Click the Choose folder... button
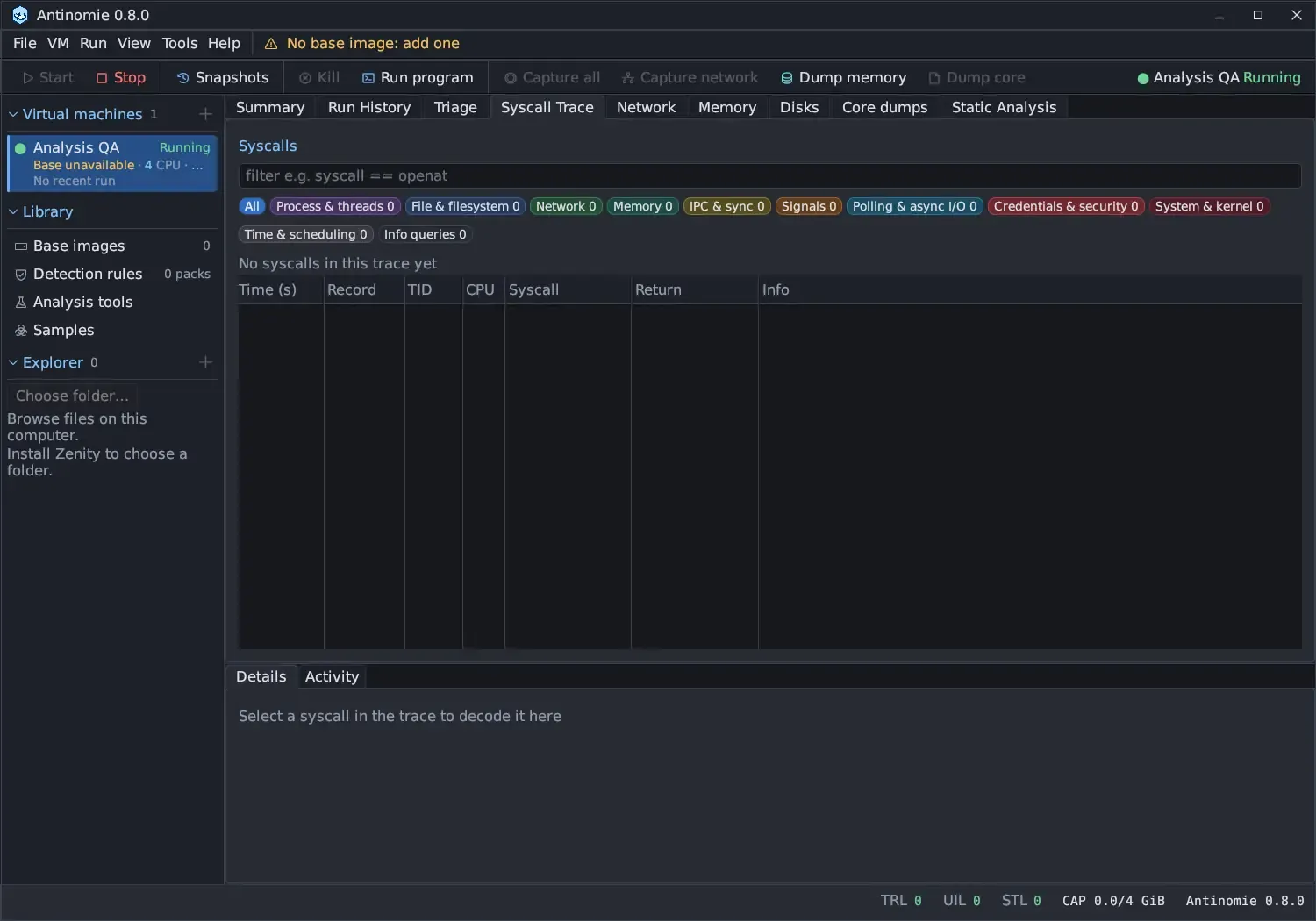This screenshot has width=1316, height=921. (x=72, y=396)
